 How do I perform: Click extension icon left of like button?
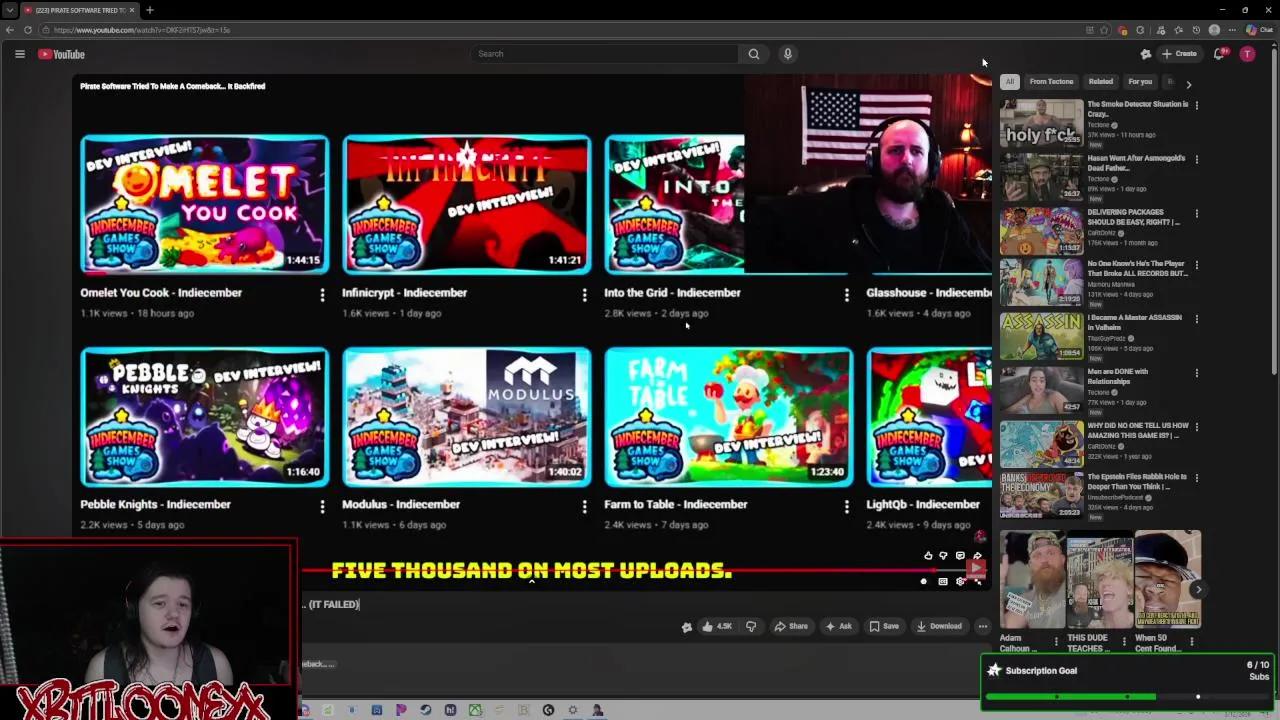click(x=686, y=627)
